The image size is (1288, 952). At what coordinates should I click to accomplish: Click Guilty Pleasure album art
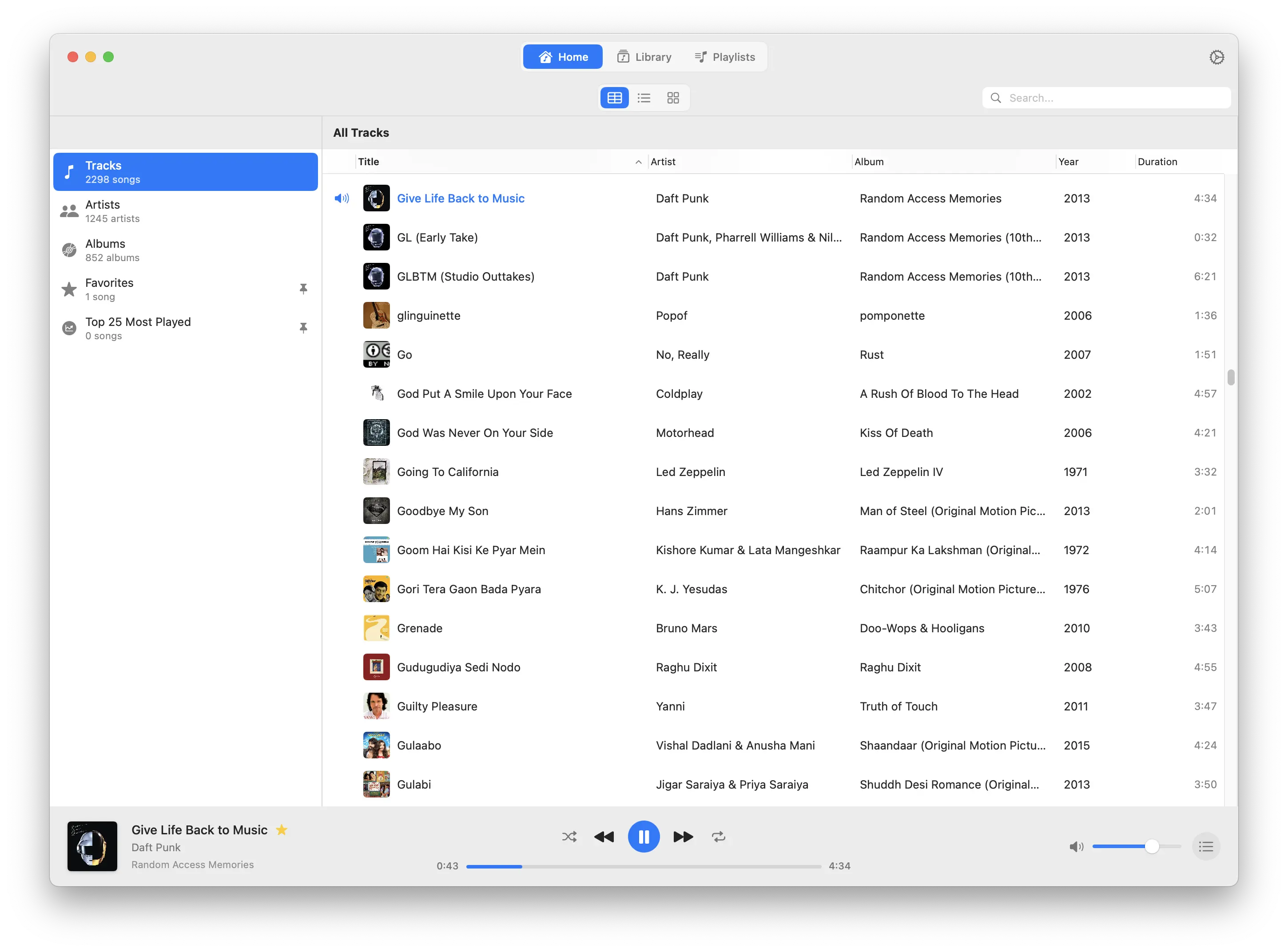click(x=376, y=706)
